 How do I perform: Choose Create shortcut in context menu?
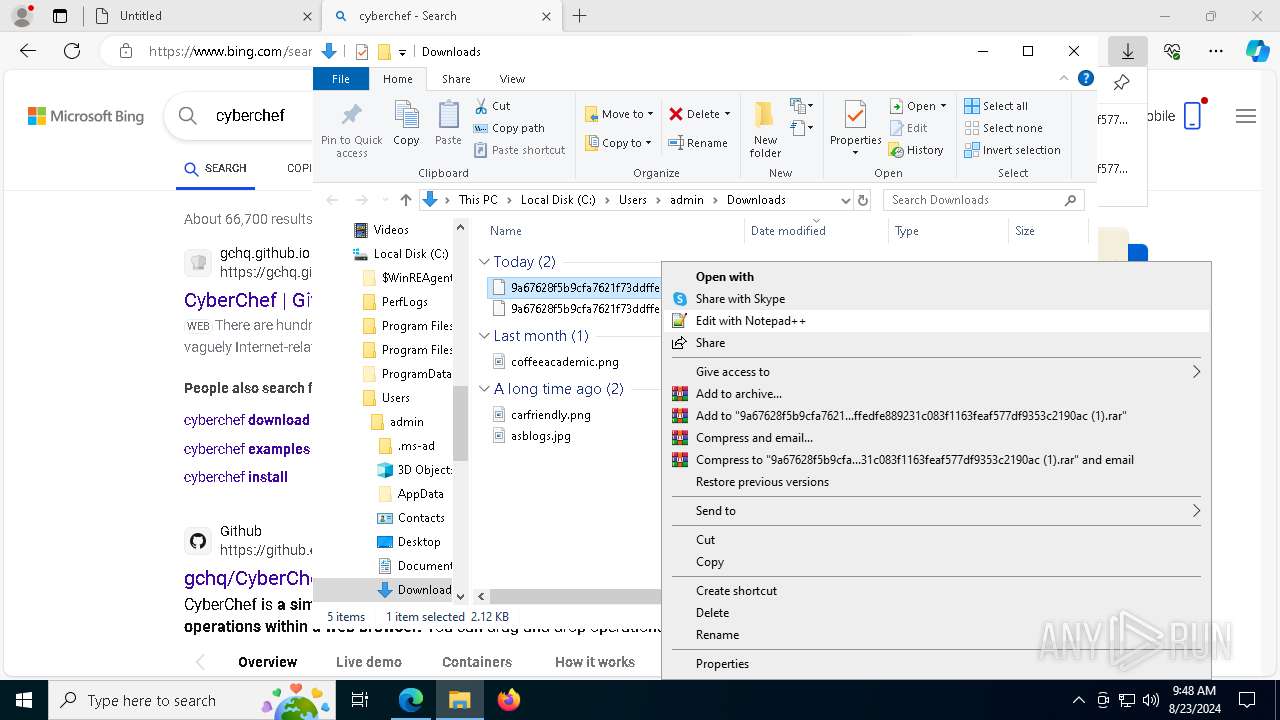(935, 591)
